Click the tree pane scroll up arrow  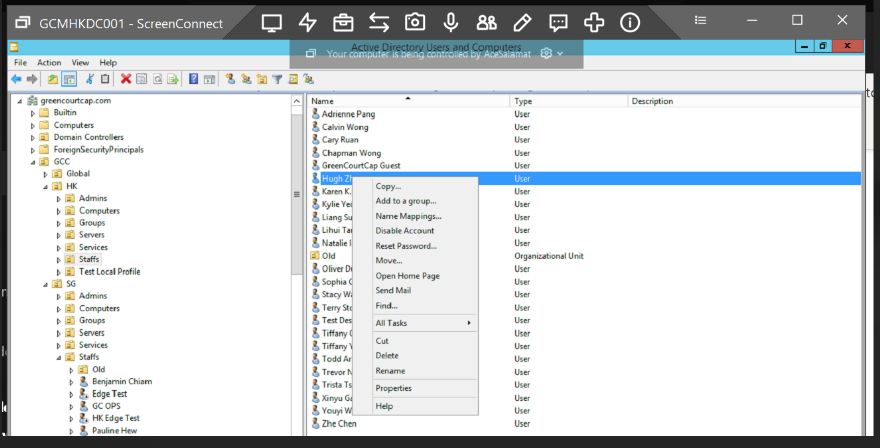click(297, 101)
